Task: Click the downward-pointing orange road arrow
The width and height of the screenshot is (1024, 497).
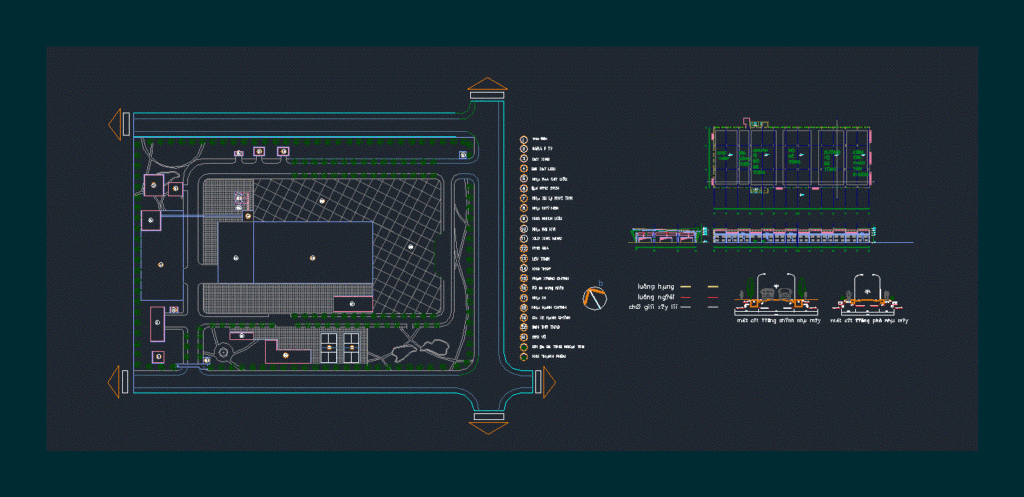Action: 488,428
